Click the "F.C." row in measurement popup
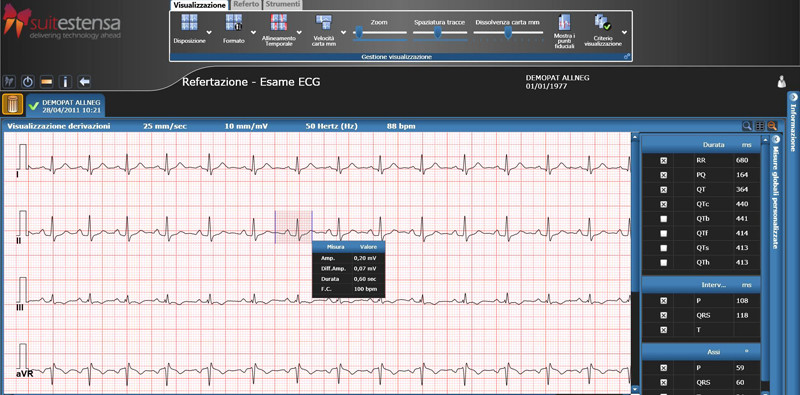This screenshot has width=800, height=395. click(x=348, y=289)
